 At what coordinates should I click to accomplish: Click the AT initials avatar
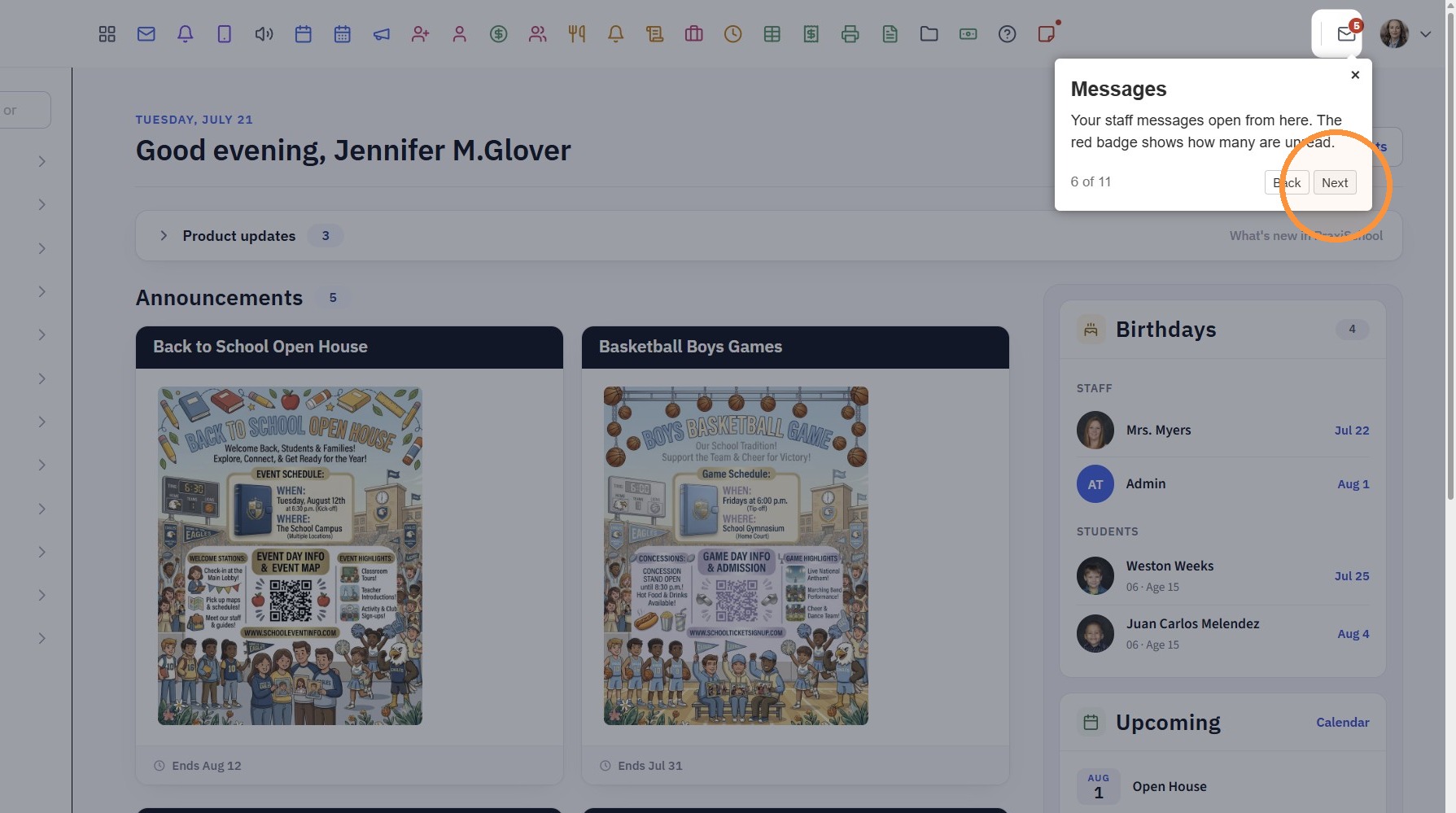pos(1095,484)
